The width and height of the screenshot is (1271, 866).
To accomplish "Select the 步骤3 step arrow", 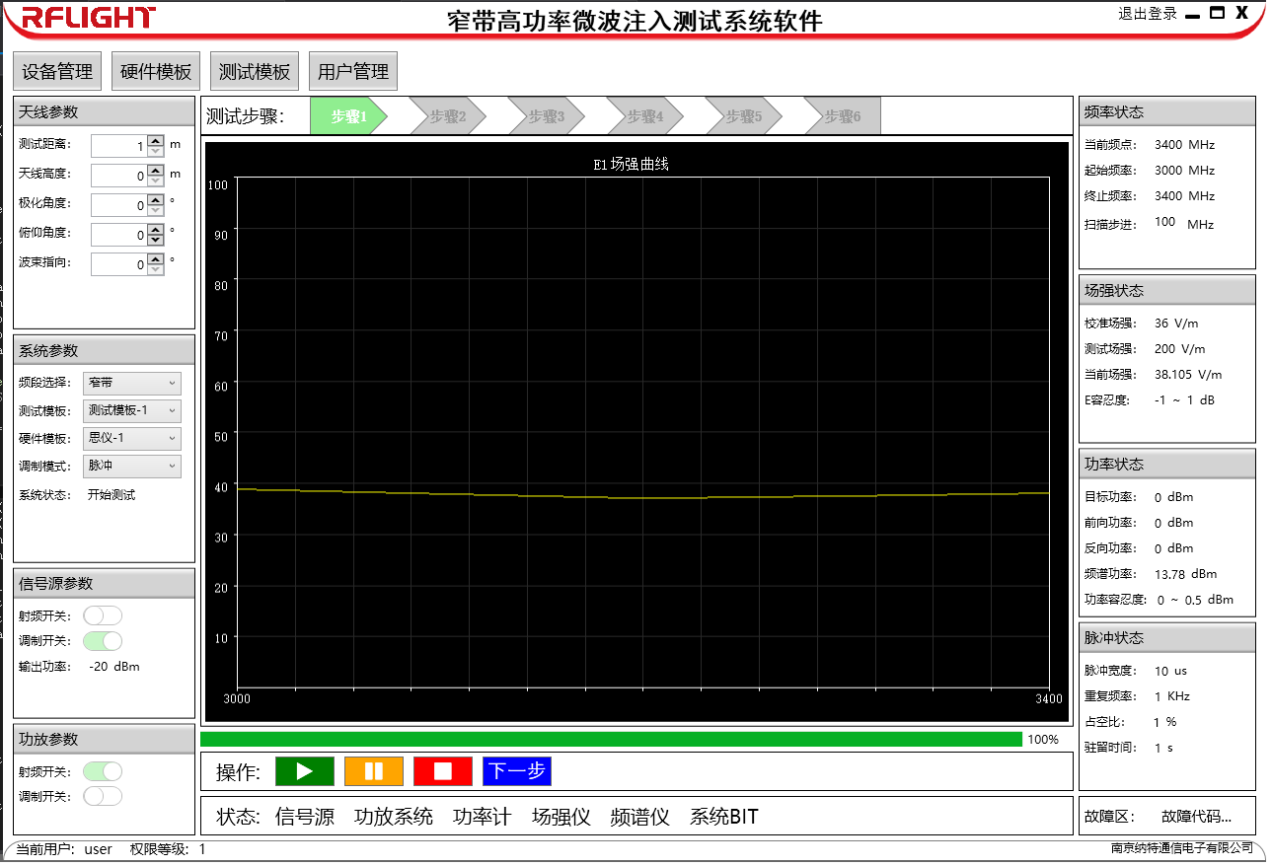I will coord(545,116).
